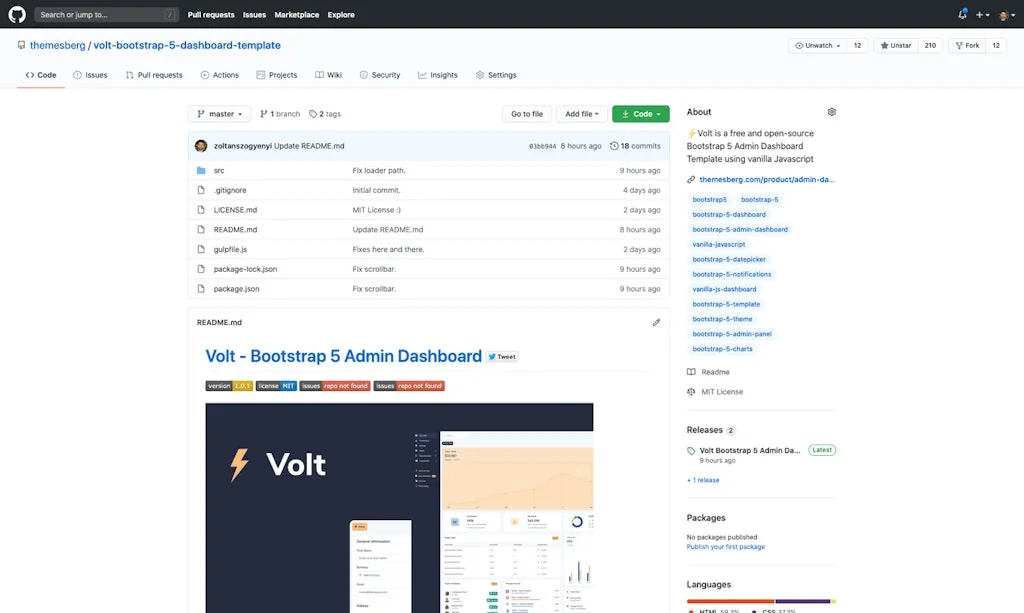The height and width of the screenshot is (613, 1024).
Task: Switch to the repository Pull requests tab
Action: click(x=153, y=75)
